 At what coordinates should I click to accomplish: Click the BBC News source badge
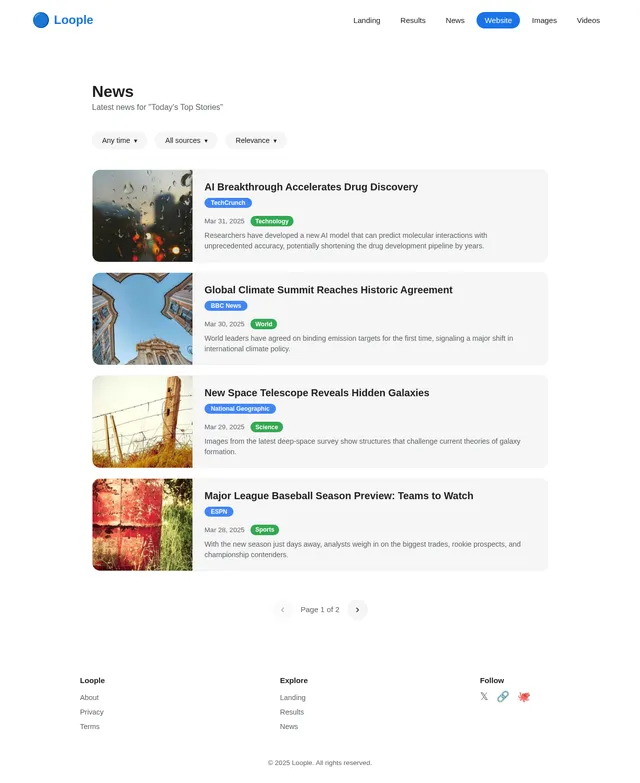click(x=226, y=306)
